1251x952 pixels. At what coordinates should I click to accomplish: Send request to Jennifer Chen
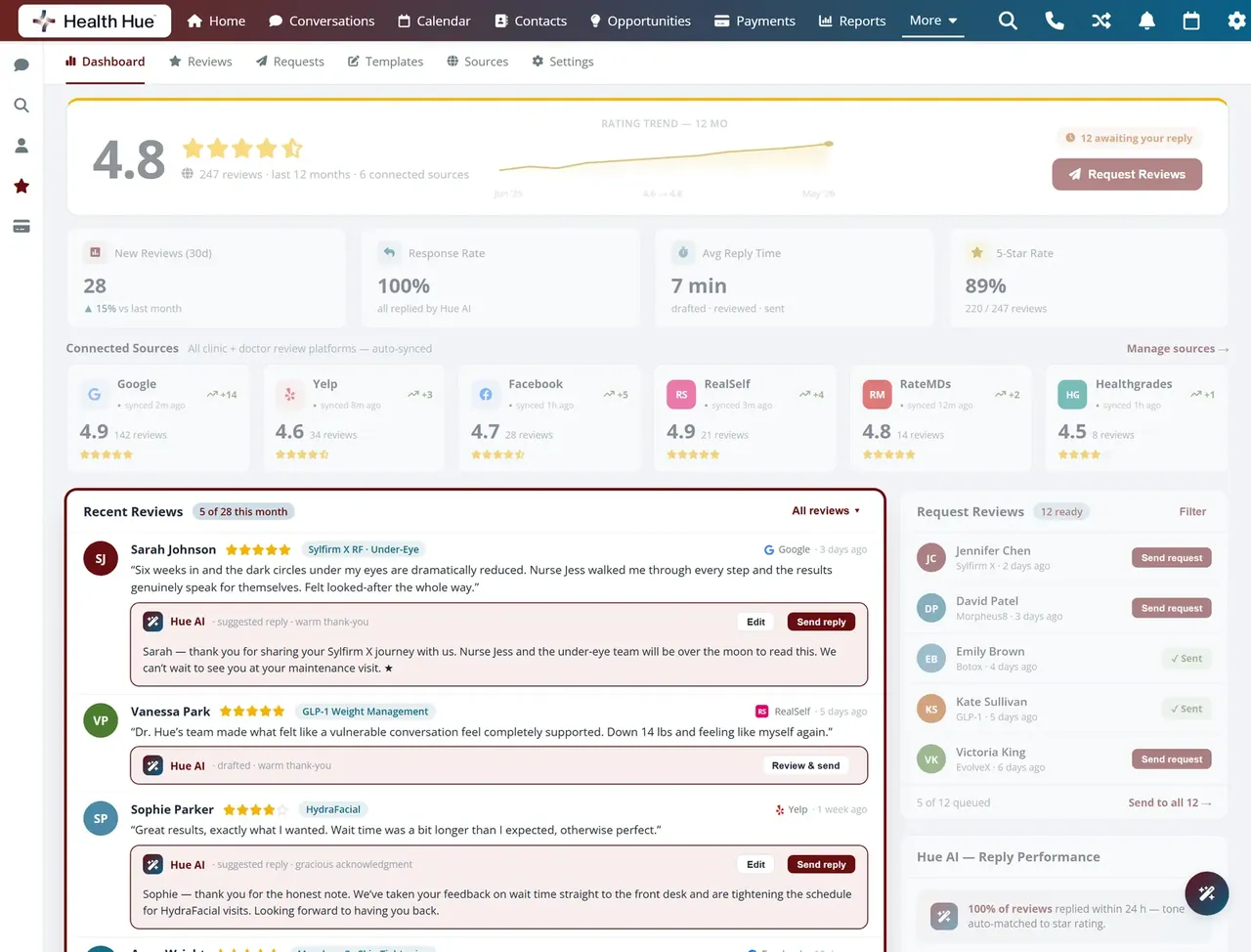(1172, 558)
